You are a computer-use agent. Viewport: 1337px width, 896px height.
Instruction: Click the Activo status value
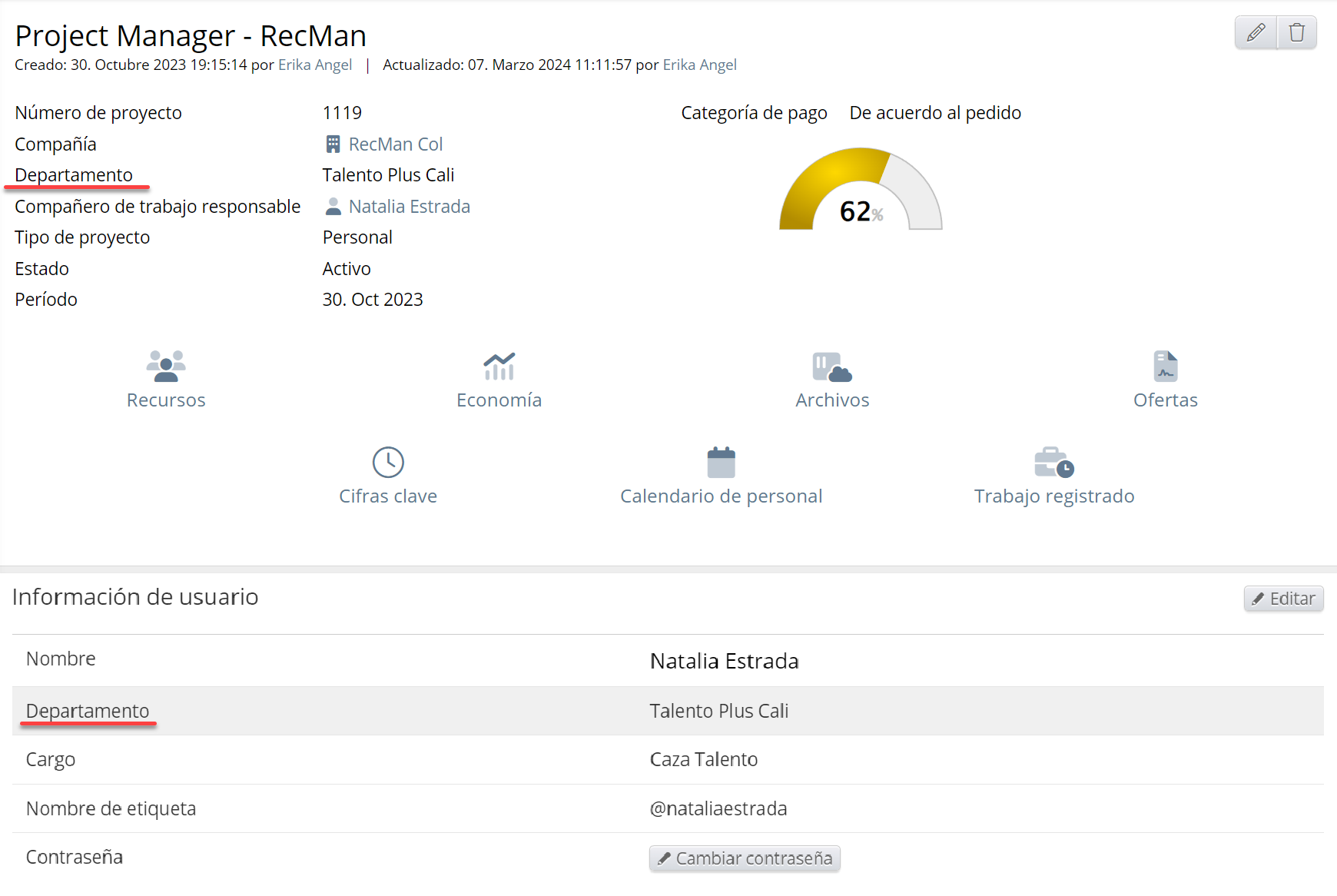pyautogui.click(x=347, y=269)
